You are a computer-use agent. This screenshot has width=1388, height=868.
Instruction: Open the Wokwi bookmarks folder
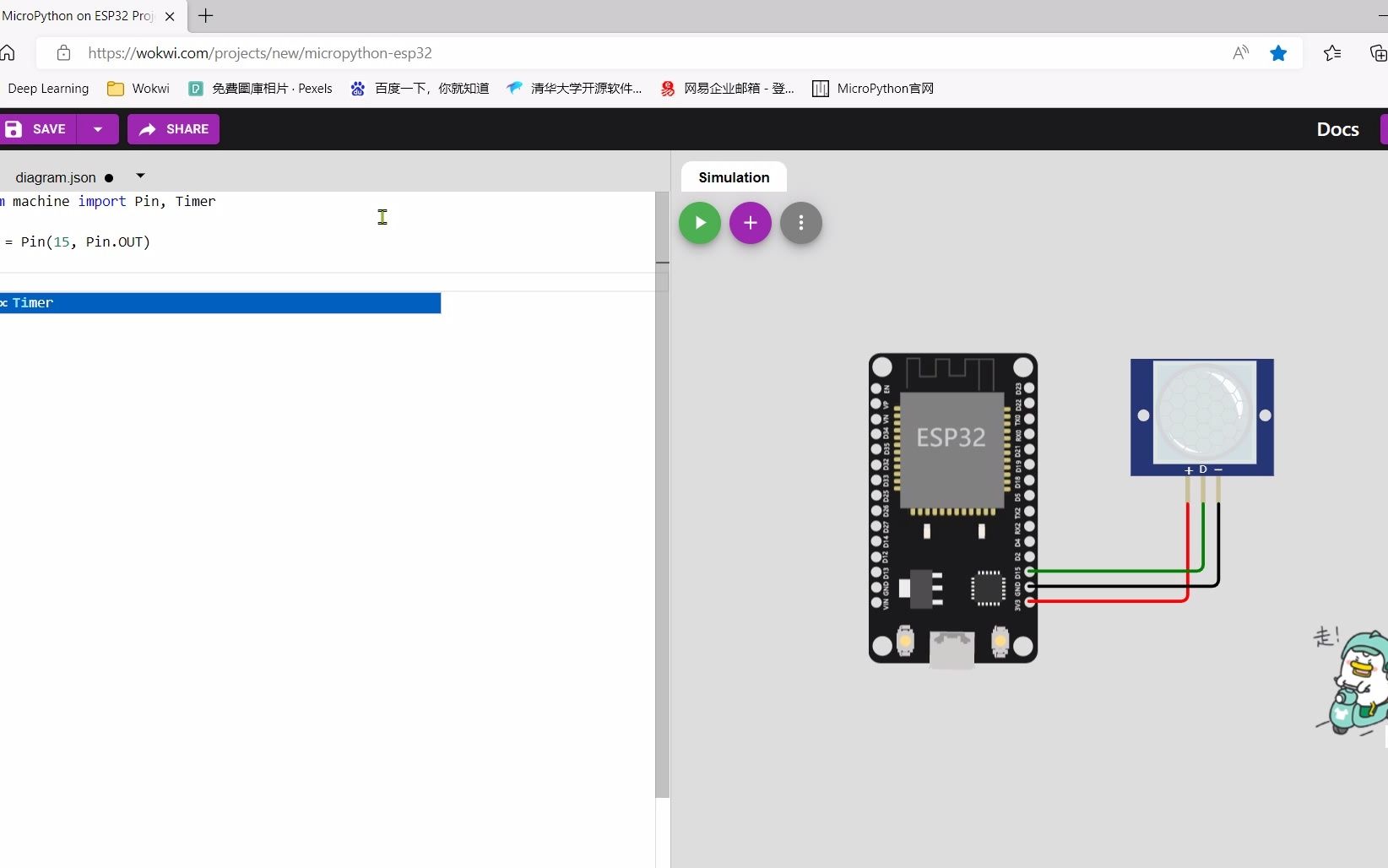tap(138, 88)
